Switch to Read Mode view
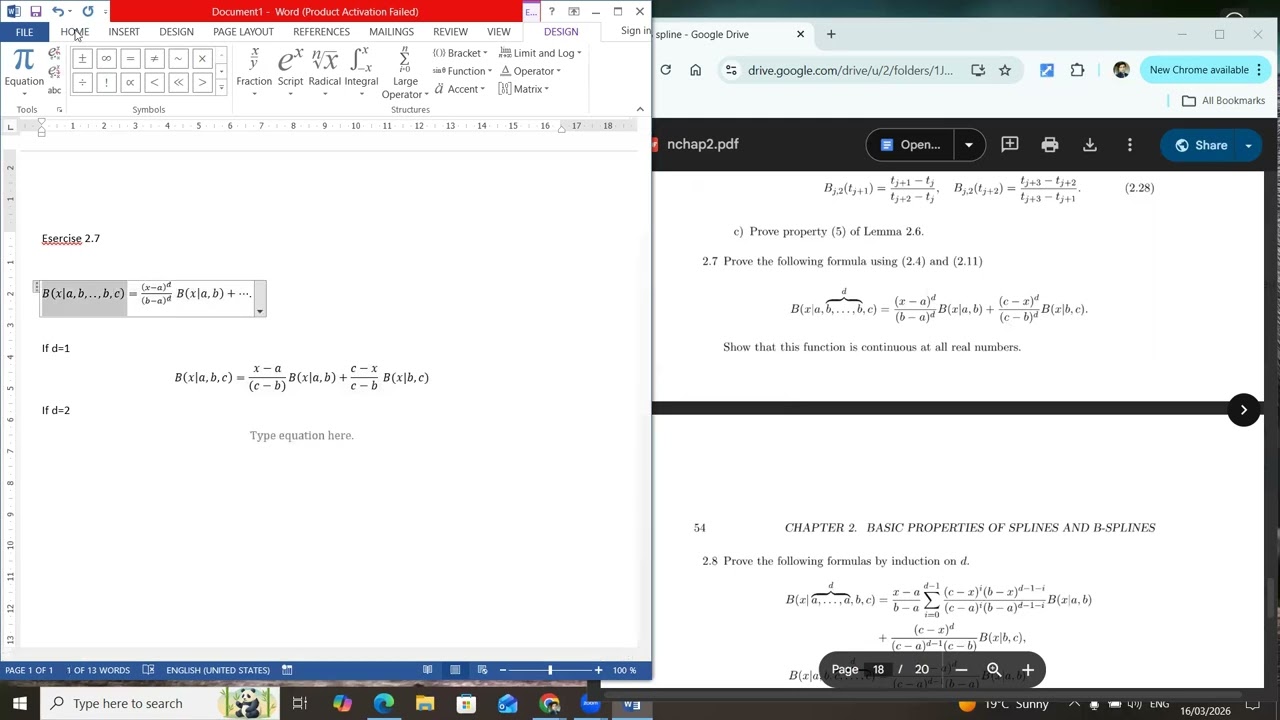1280x720 pixels. tap(428, 670)
